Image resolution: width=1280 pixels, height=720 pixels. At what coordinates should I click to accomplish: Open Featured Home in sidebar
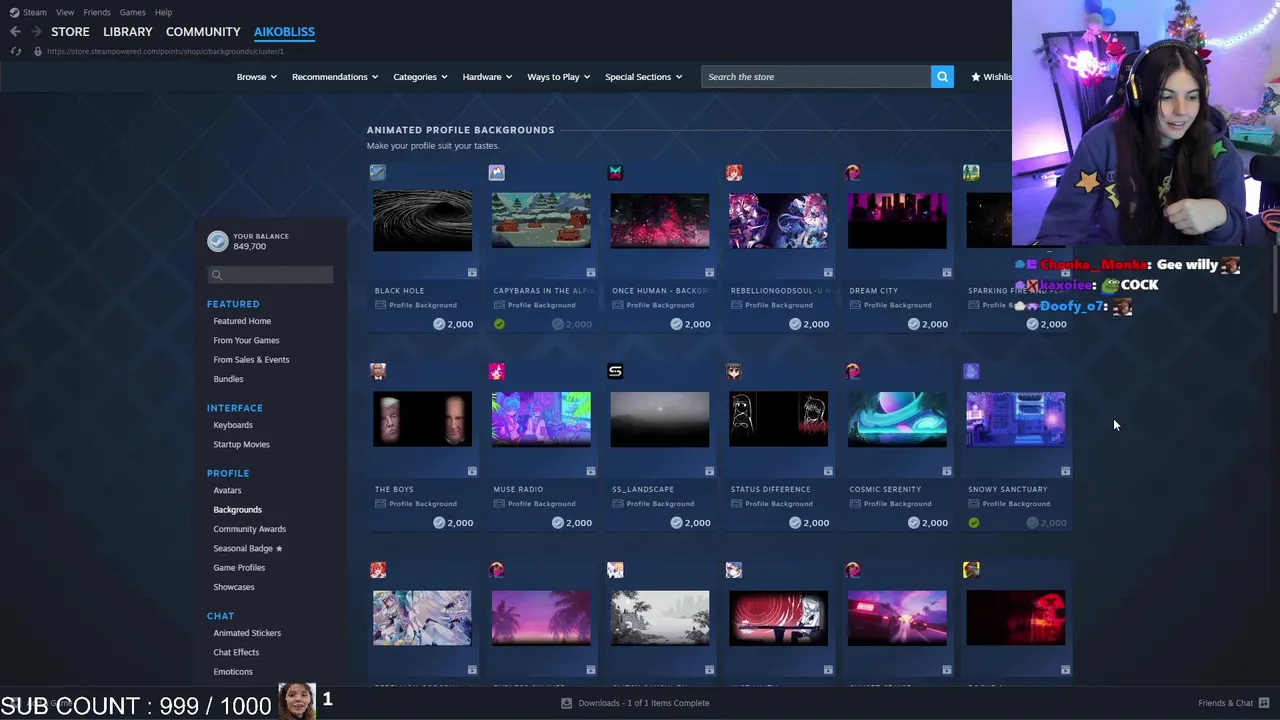(x=242, y=321)
